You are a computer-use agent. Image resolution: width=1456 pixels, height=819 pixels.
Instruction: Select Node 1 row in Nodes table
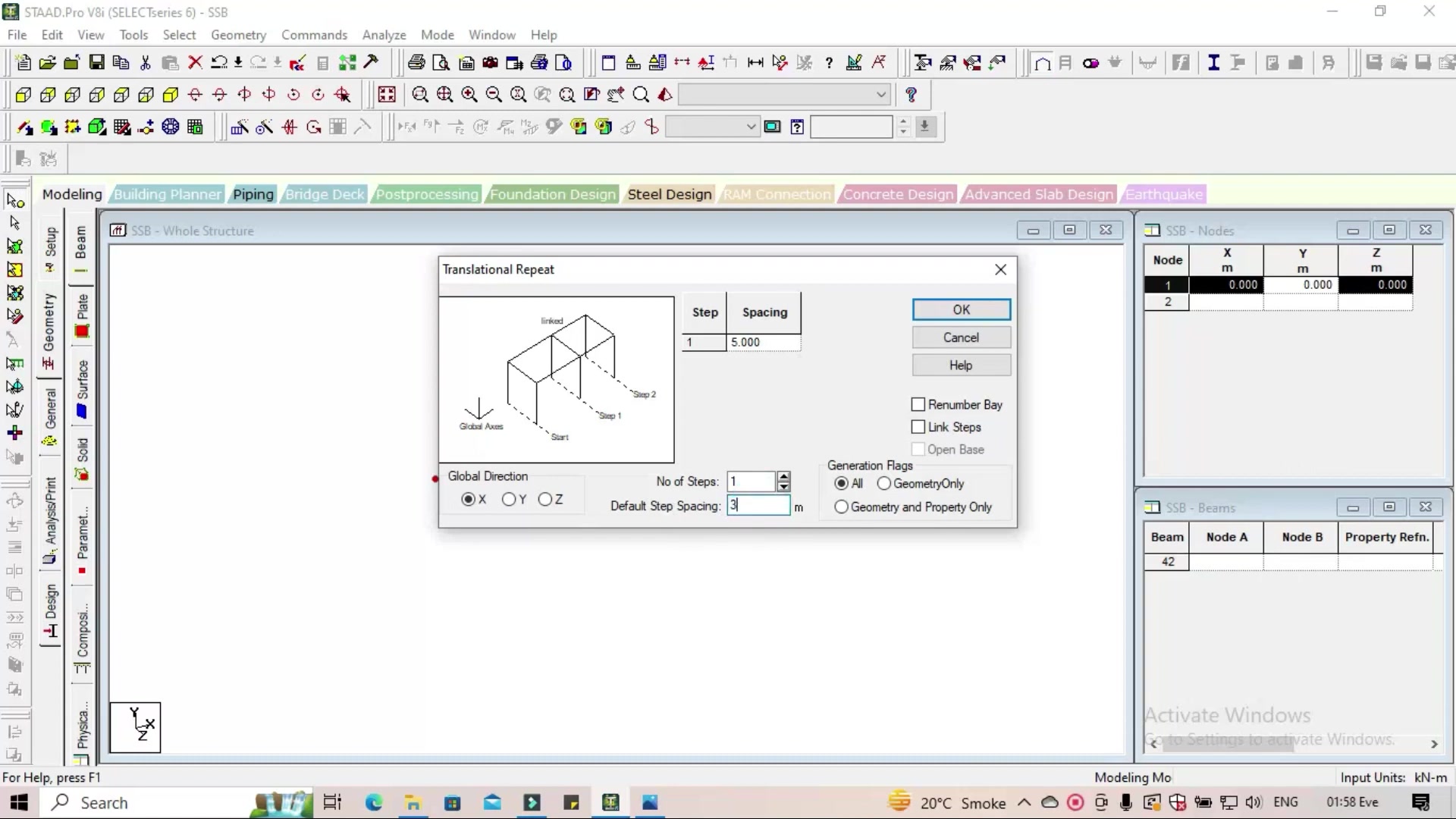pyautogui.click(x=1278, y=284)
